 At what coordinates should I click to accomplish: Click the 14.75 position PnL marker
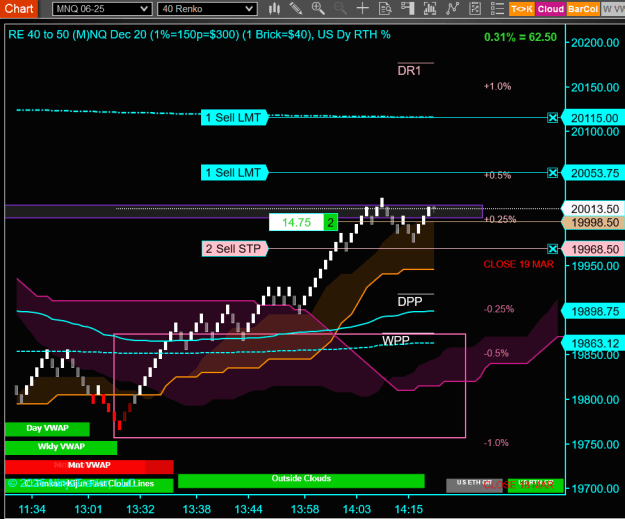pos(297,222)
